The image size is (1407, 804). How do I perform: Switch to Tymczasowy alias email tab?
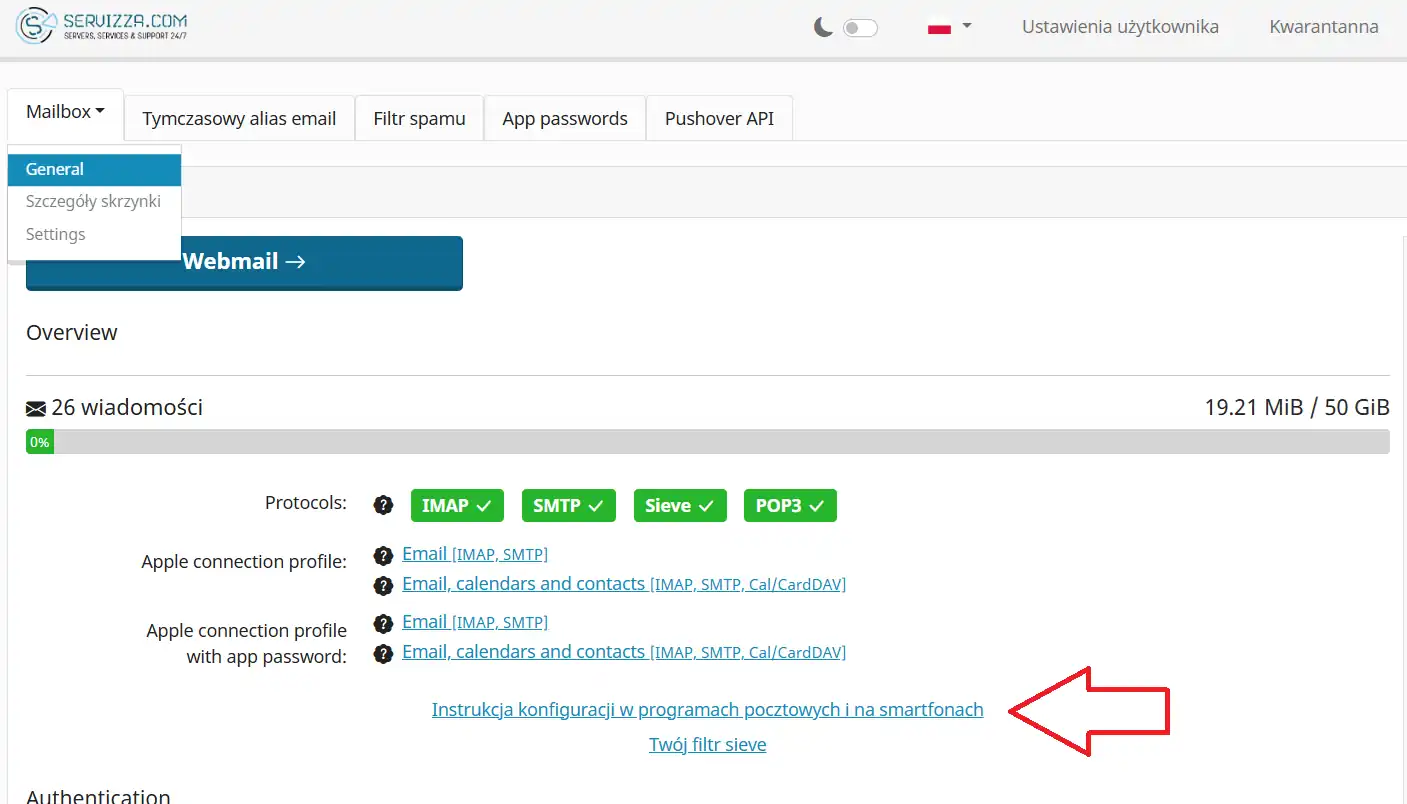click(239, 118)
